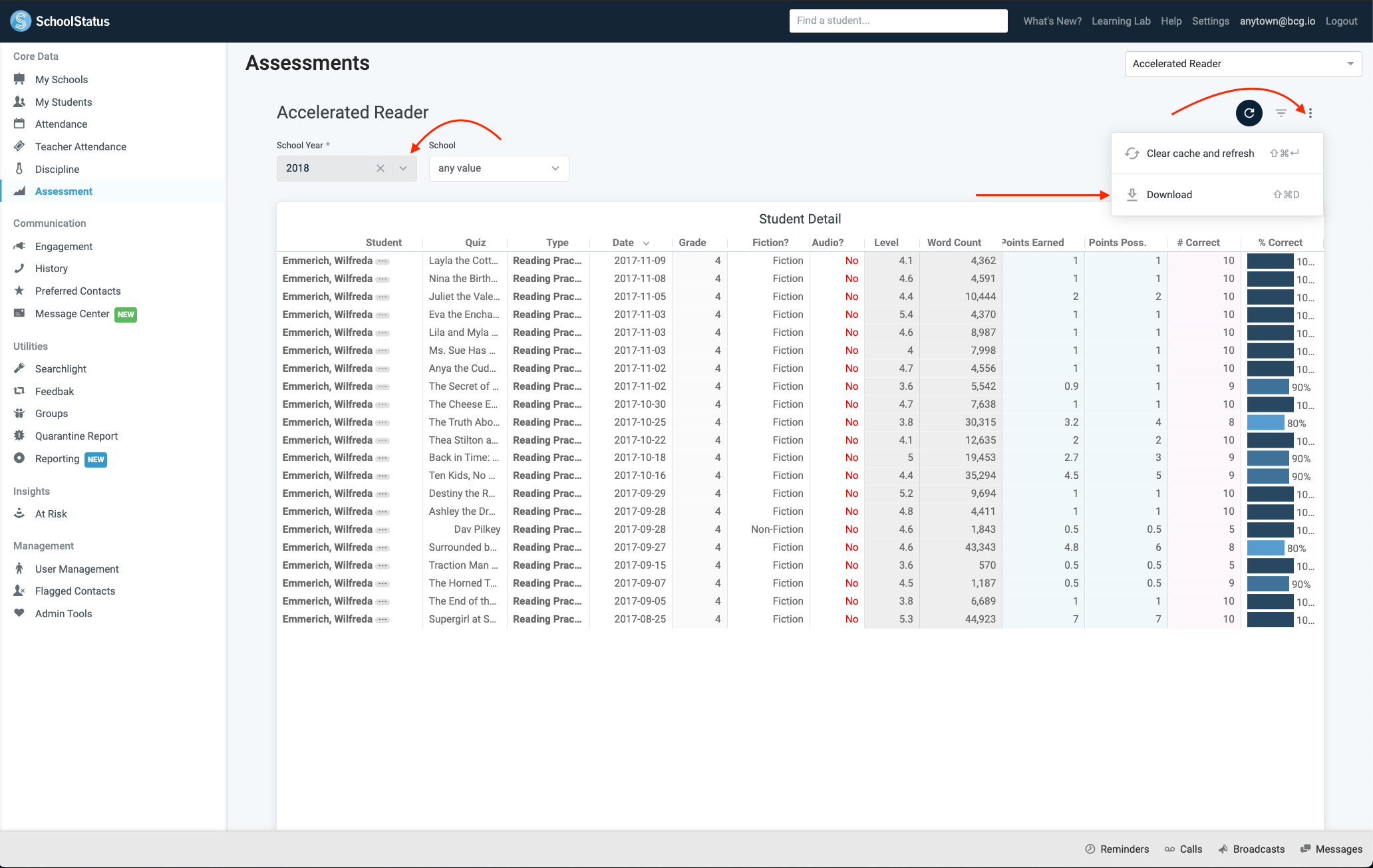
Task: Click the Assessment chart icon
Action: pos(19,191)
